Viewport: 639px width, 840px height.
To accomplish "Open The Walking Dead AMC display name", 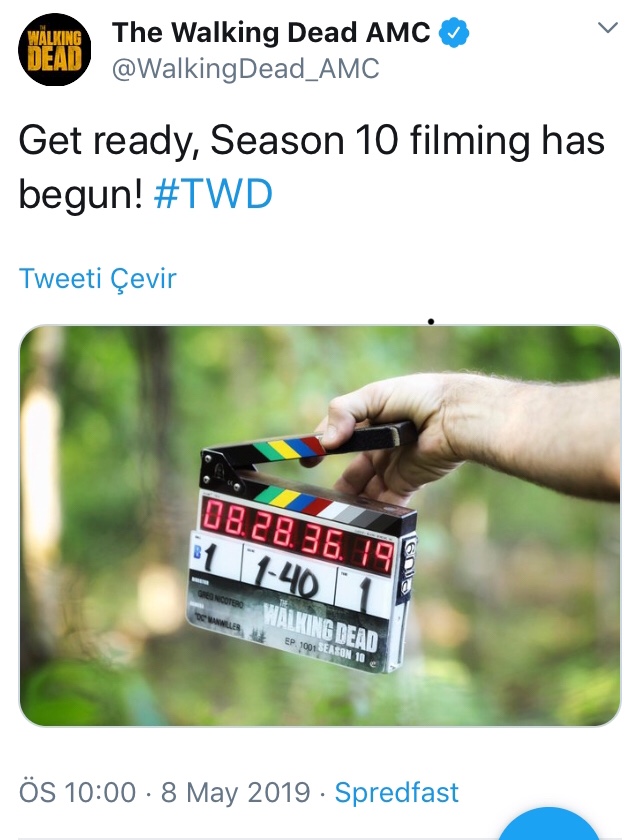I will pos(271,33).
